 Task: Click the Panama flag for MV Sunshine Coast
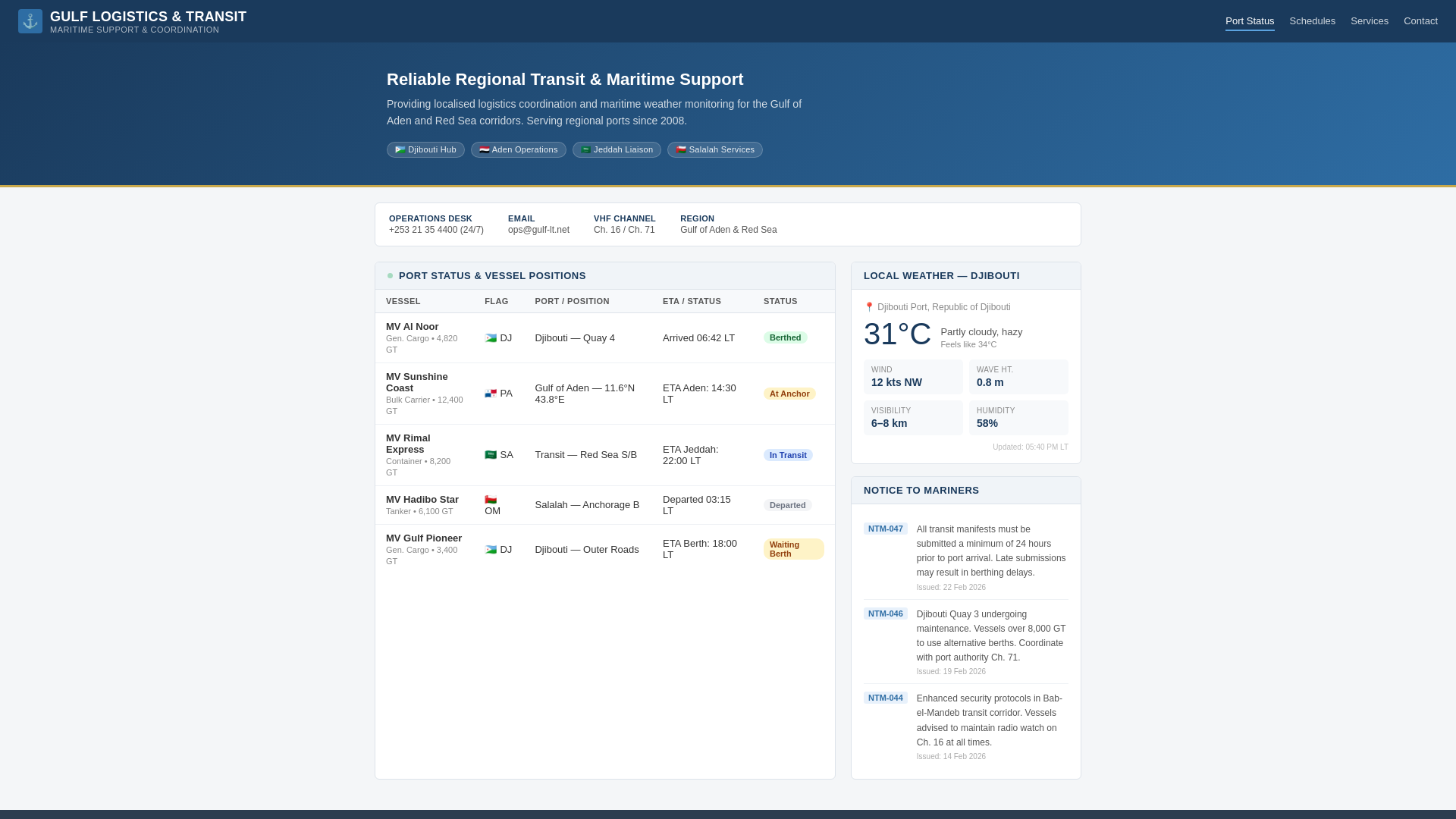491,394
